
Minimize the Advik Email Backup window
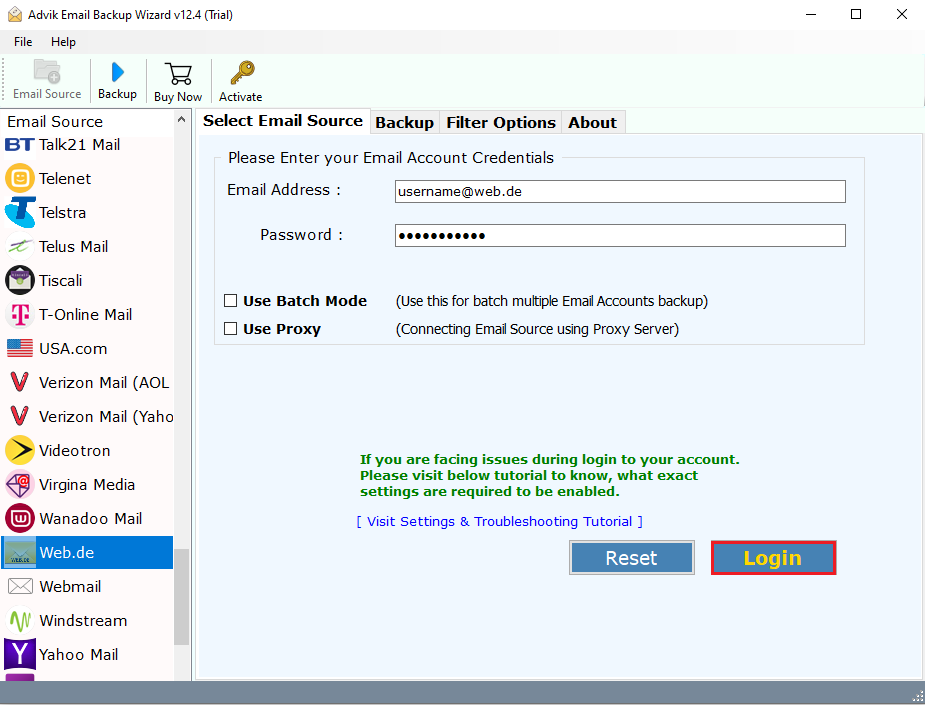coord(811,15)
